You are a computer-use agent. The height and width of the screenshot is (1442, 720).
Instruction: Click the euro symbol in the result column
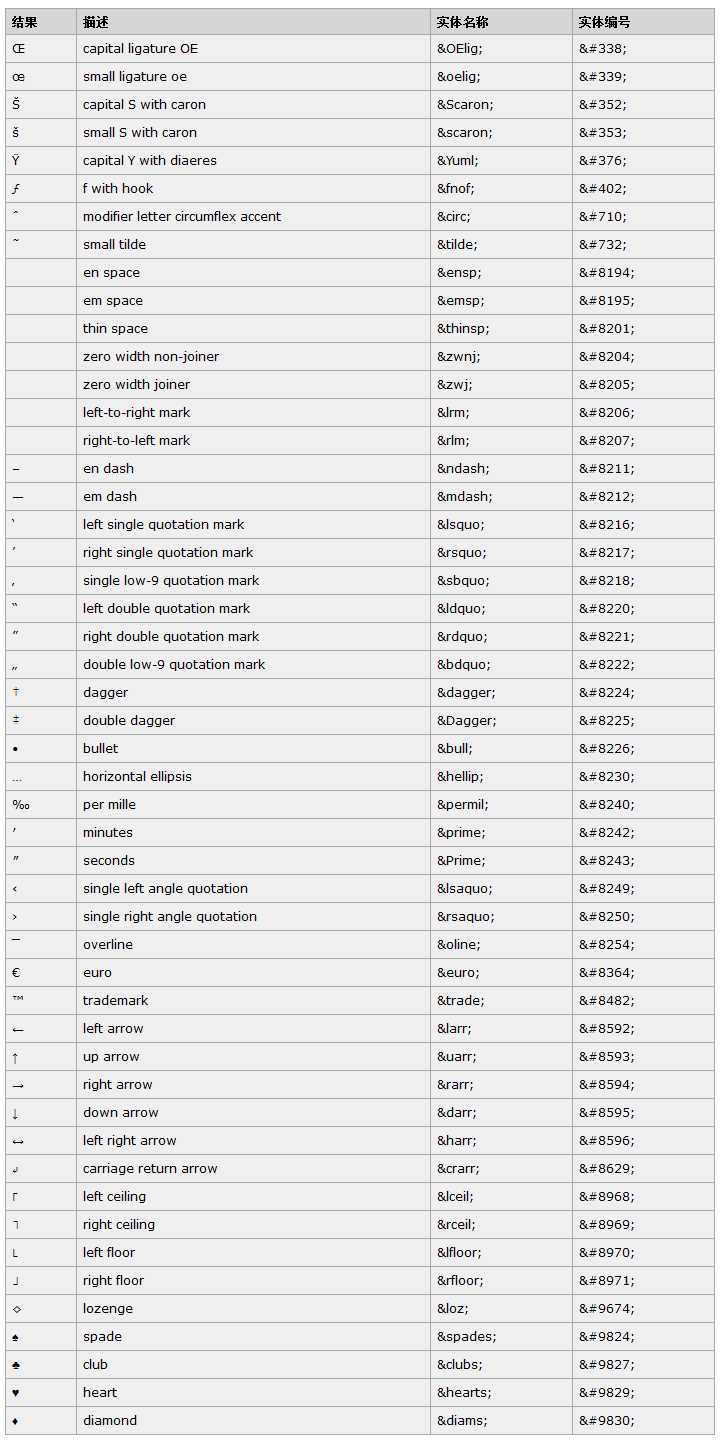(x=17, y=973)
